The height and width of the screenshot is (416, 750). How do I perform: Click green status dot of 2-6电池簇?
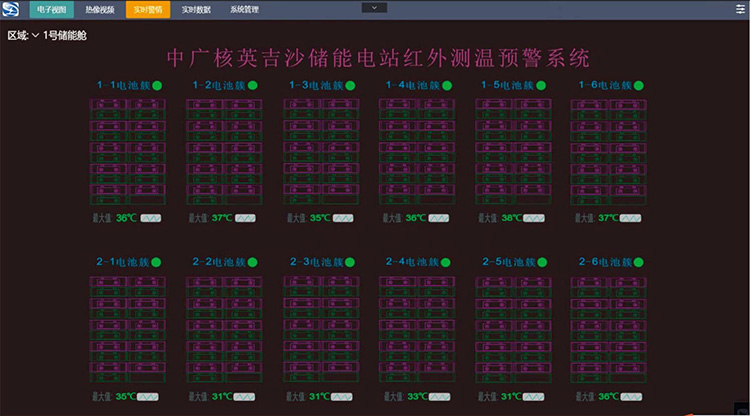[639, 263]
